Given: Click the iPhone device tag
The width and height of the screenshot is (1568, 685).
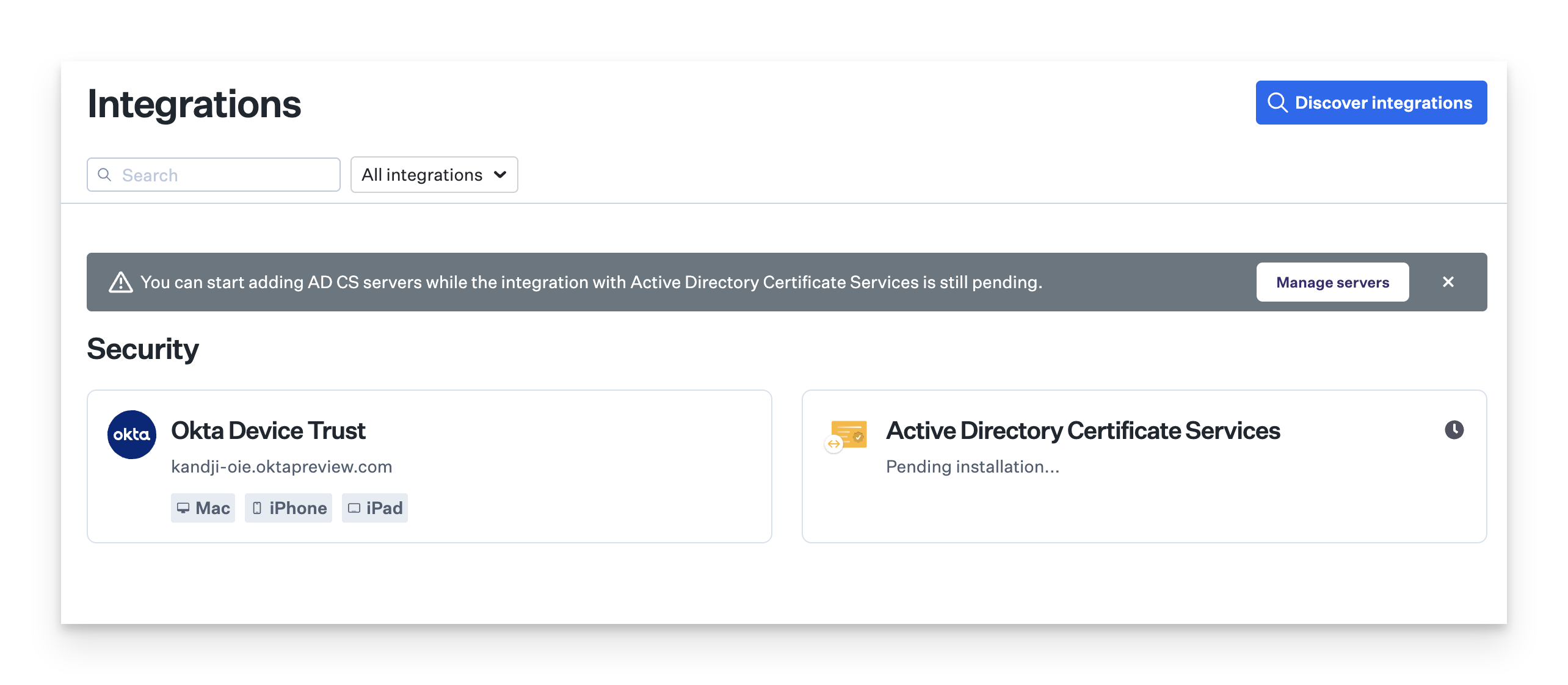Looking at the screenshot, I should coord(288,508).
